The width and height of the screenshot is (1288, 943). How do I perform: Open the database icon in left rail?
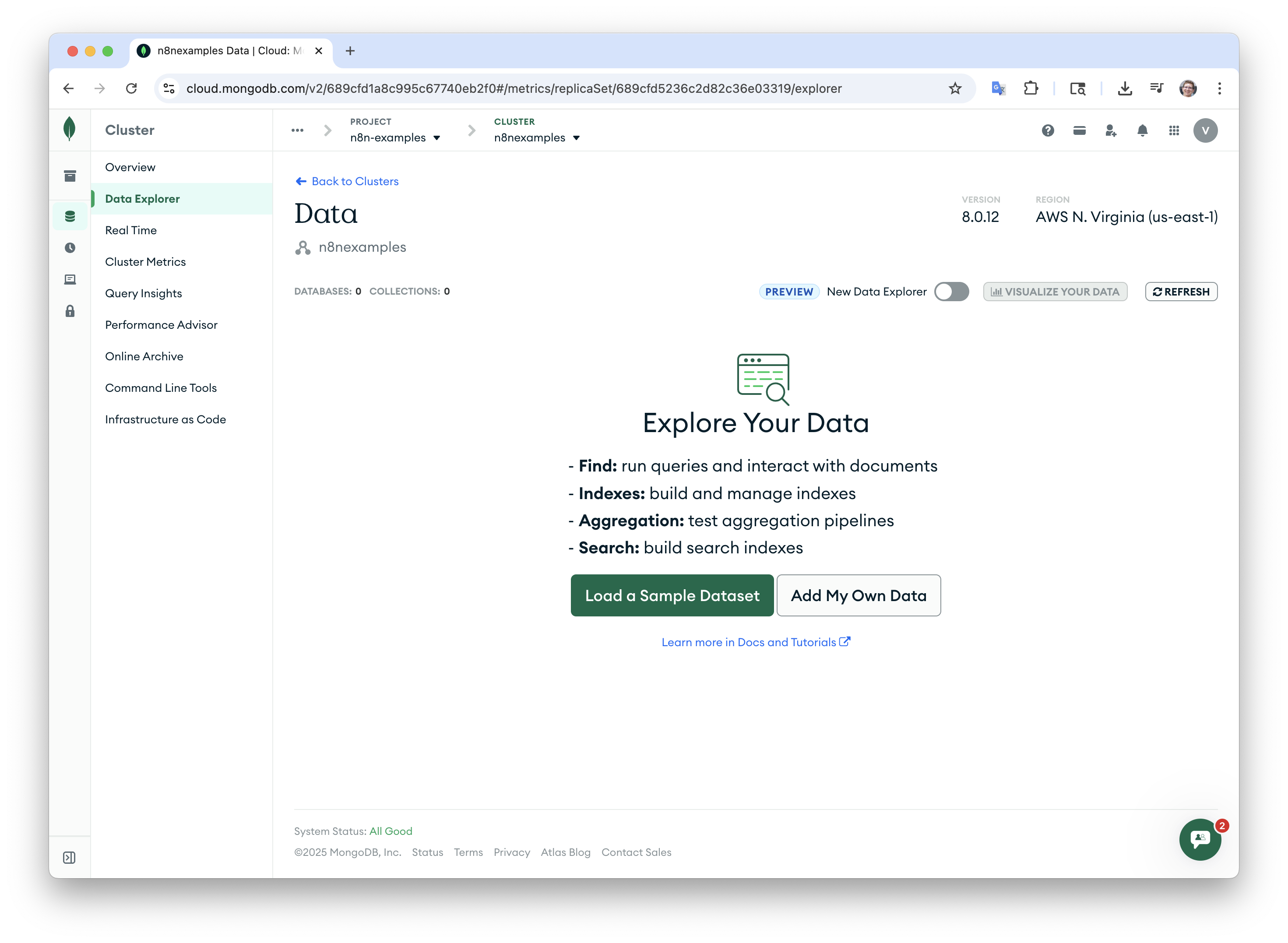click(70, 216)
